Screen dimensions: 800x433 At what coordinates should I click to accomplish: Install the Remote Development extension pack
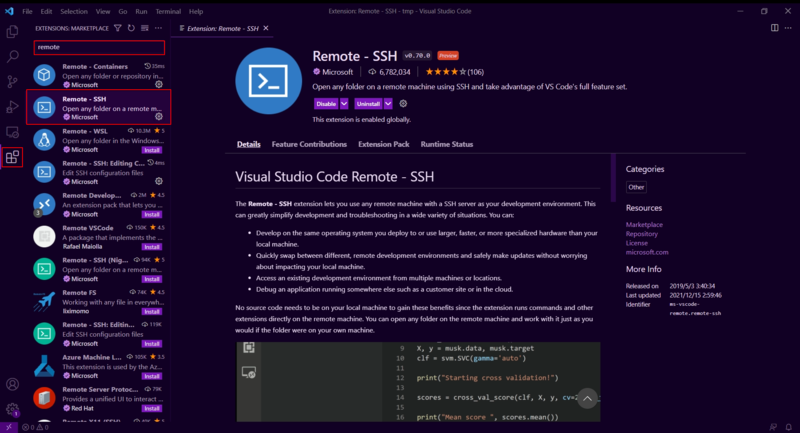point(152,214)
